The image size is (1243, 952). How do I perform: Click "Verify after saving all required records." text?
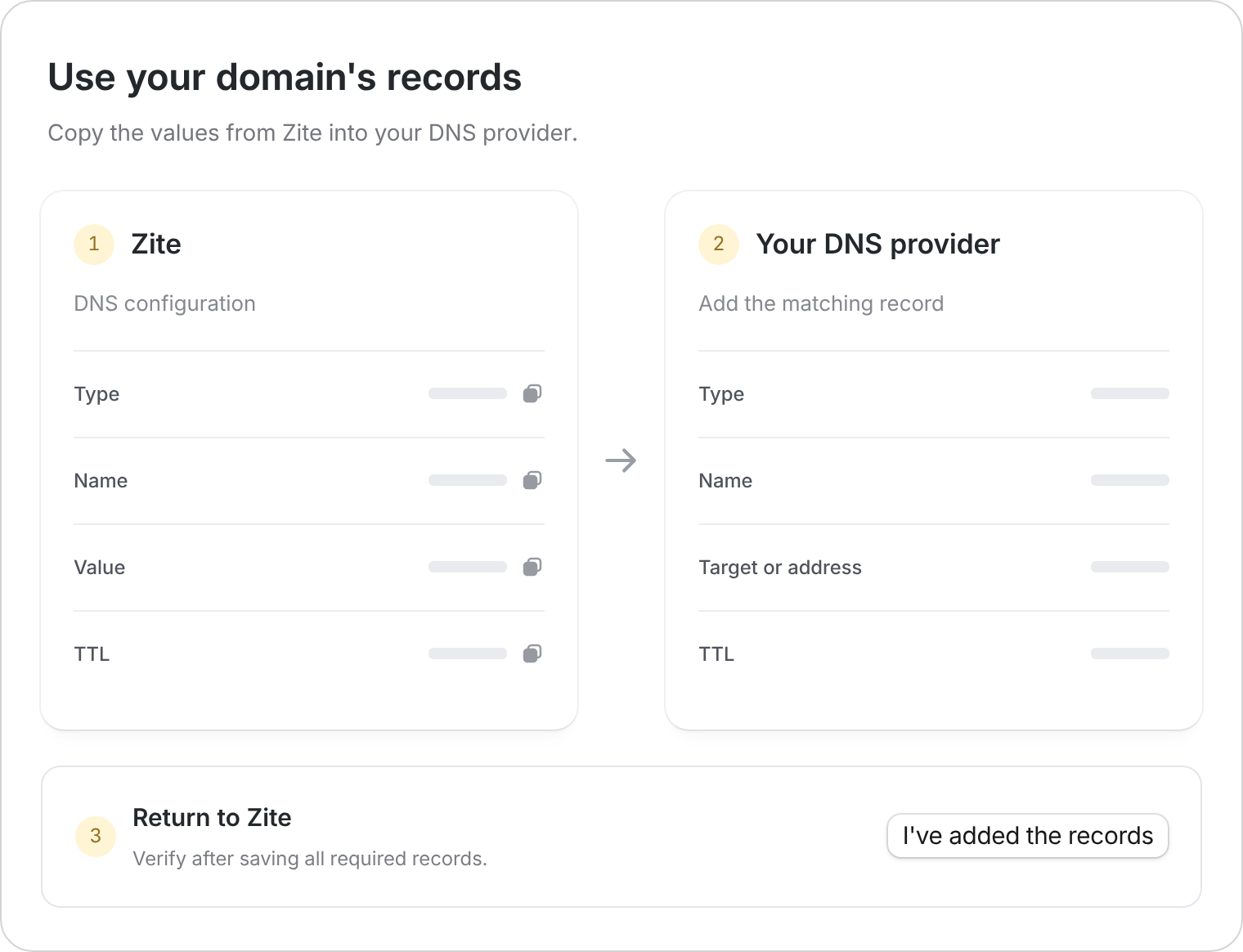[310, 859]
